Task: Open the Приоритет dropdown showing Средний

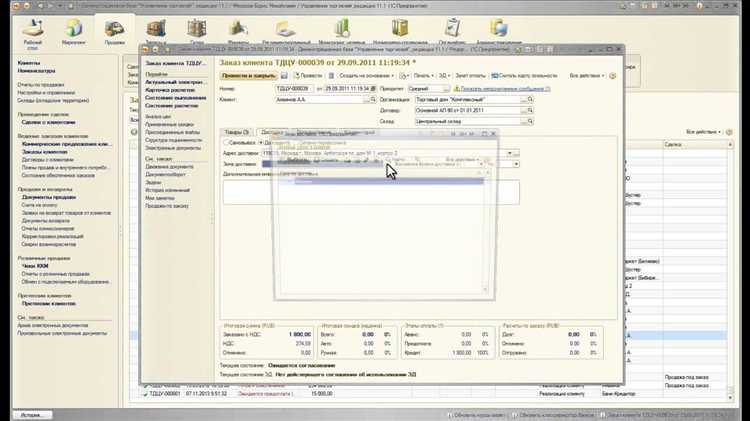Action: pyautogui.click(x=446, y=89)
